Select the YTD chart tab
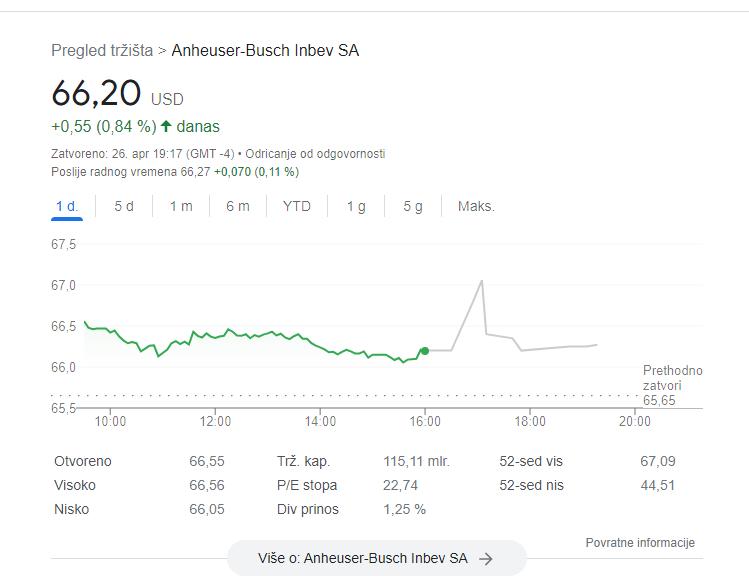749x587 pixels. coord(297,206)
